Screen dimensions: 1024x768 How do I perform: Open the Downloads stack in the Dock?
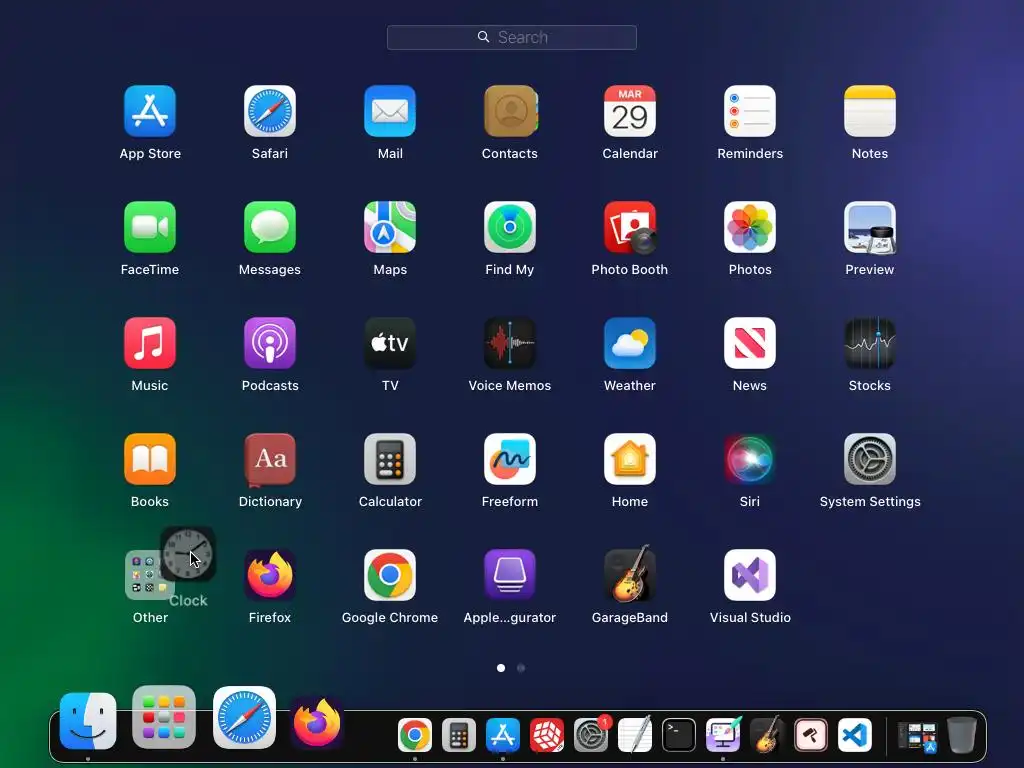point(917,736)
